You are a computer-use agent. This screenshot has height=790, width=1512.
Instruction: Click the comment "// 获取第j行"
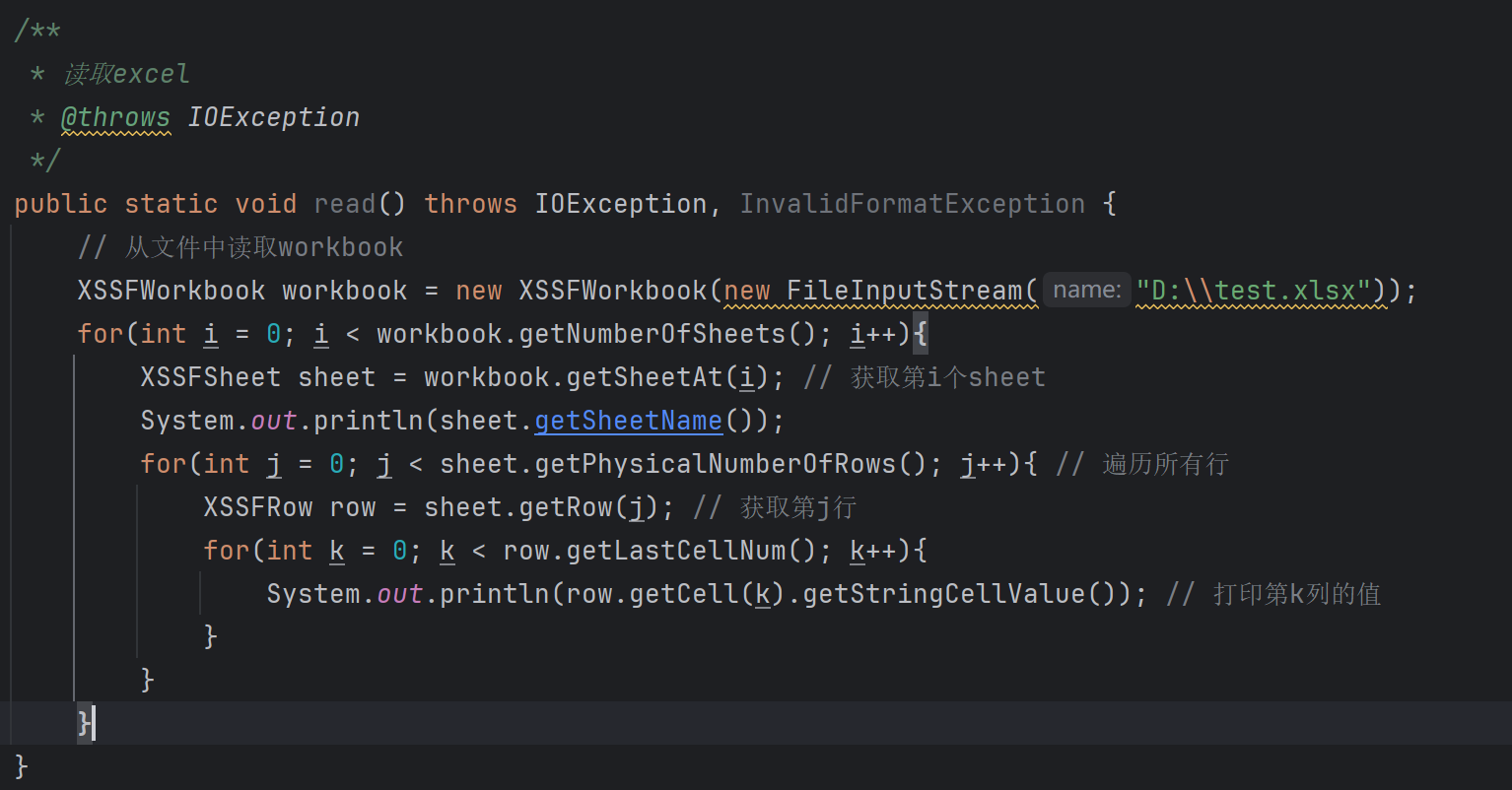tap(775, 507)
